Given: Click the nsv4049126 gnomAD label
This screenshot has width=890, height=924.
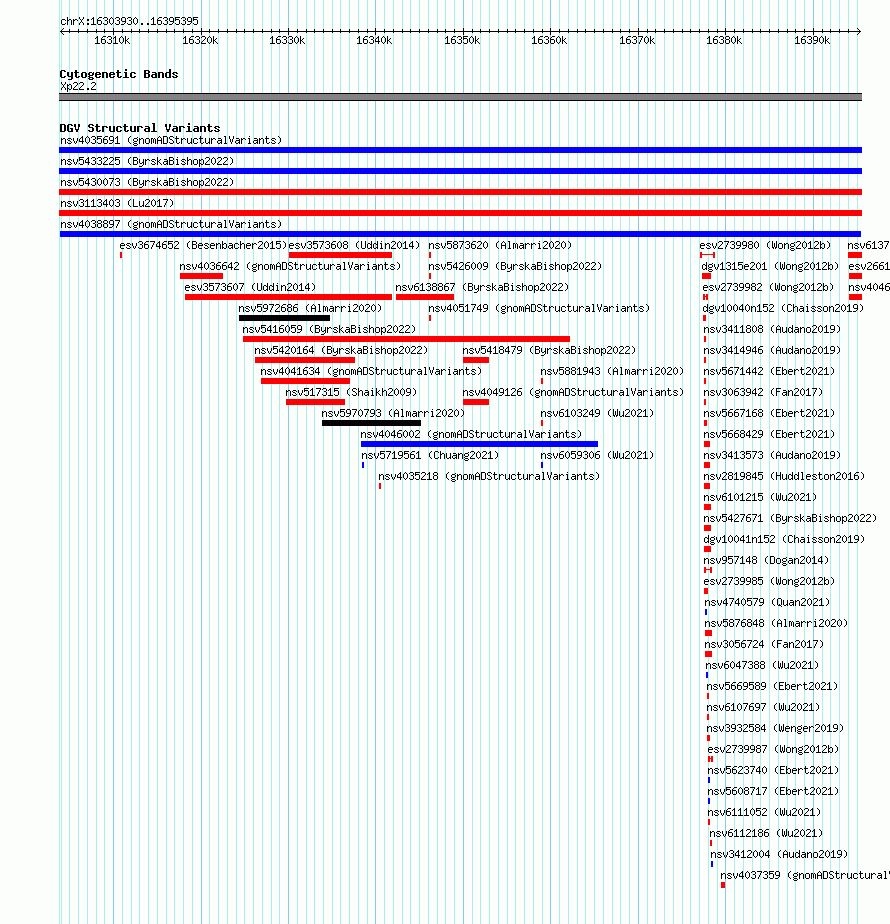Looking at the screenshot, I should click(573, 392).
